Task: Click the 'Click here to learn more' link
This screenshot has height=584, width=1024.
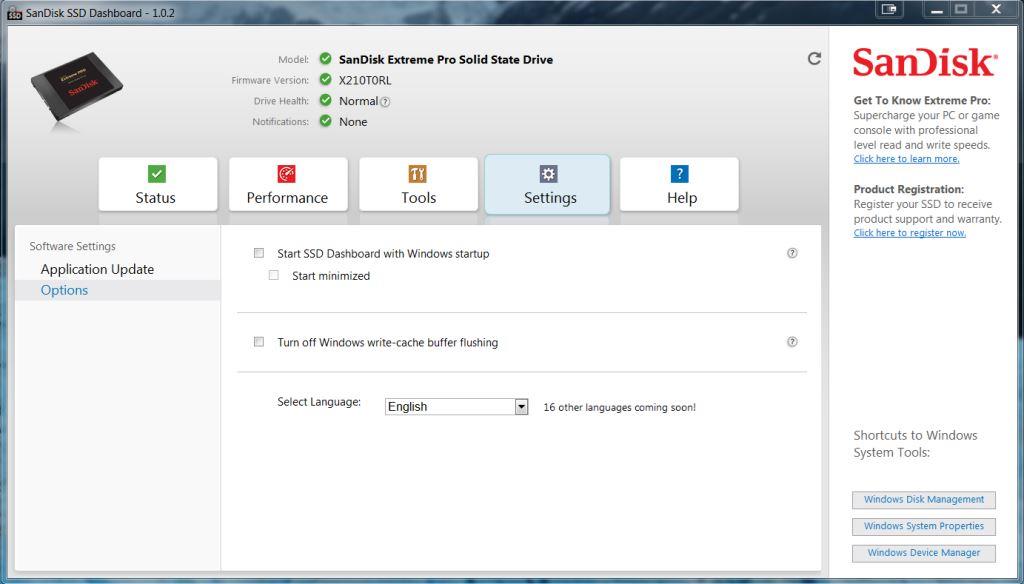Action: click(x=906, y=159)
